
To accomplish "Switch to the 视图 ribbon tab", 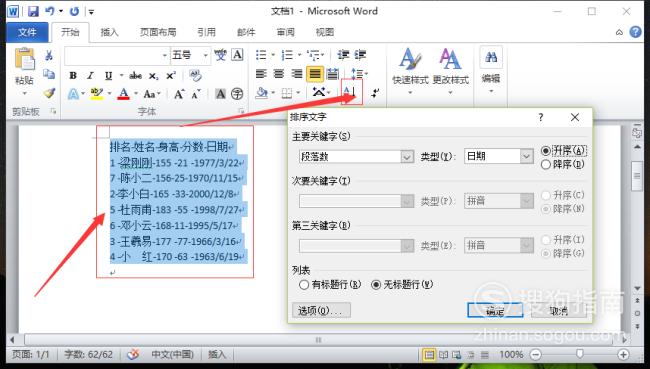I will (325, 32).
